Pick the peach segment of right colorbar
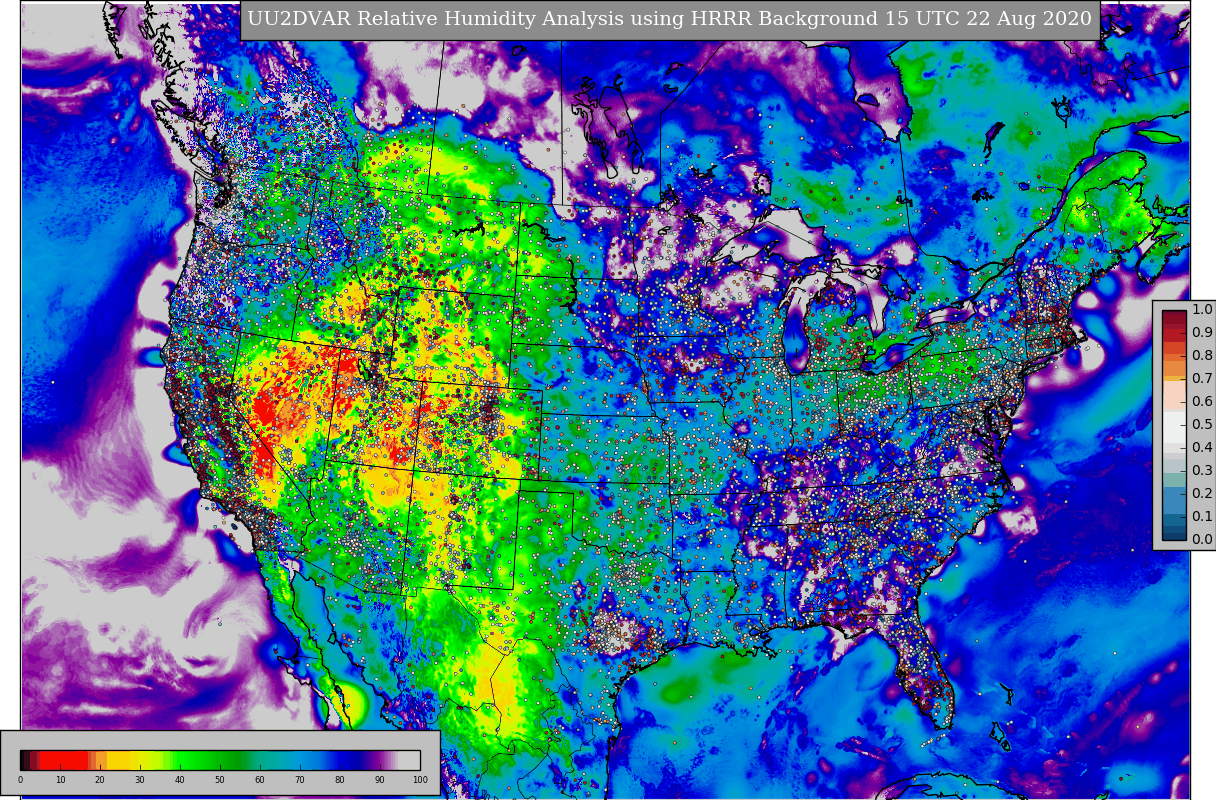Image resolution: width=1216 pixels, height=800 pixels. pos(1175,396)
